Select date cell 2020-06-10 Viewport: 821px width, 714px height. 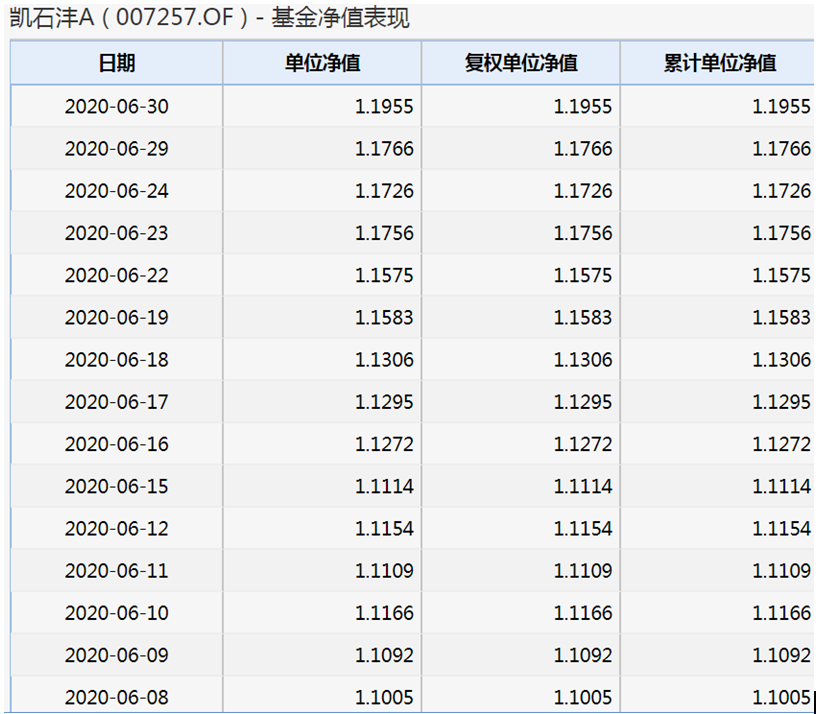[x=117, y=613]
